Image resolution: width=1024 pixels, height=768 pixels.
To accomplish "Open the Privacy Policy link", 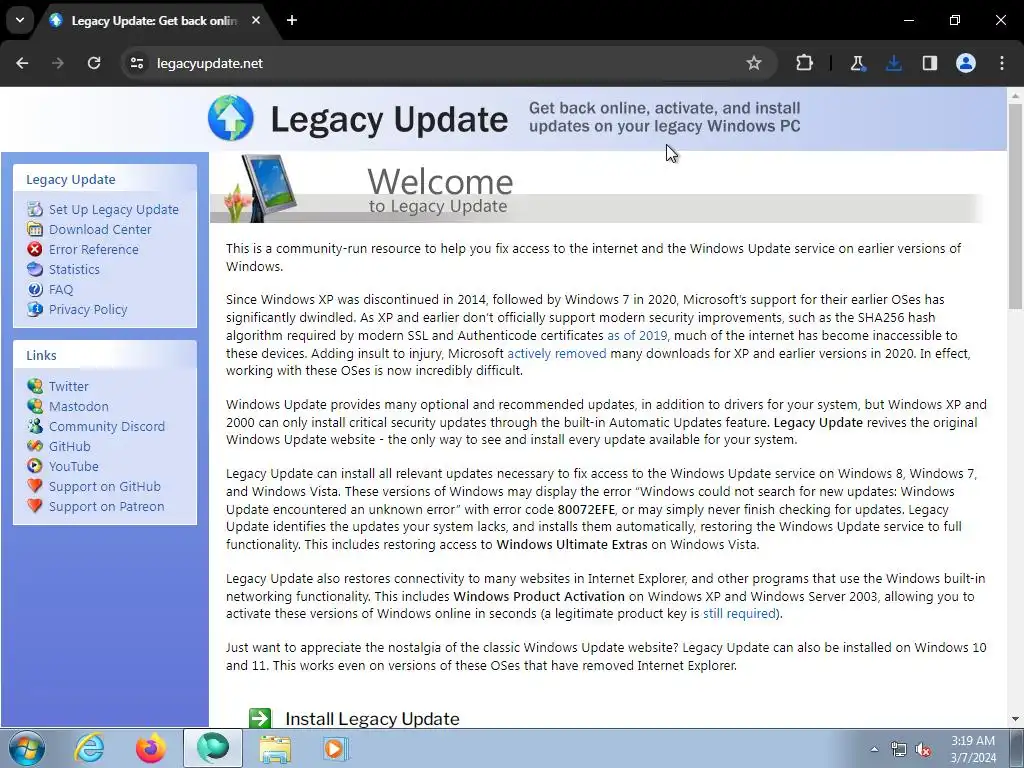I will (x=88, y=309).
